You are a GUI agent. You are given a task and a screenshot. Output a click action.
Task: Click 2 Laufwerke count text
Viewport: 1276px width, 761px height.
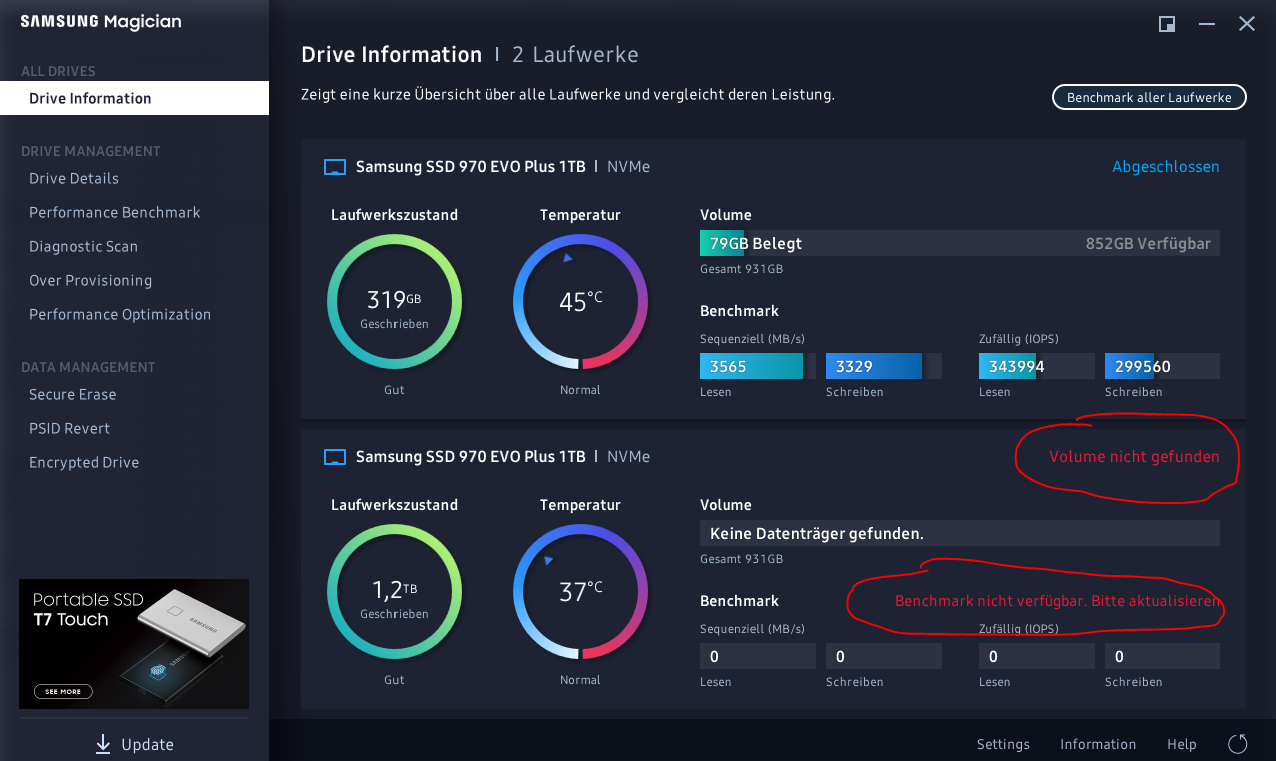click(575, 54)
